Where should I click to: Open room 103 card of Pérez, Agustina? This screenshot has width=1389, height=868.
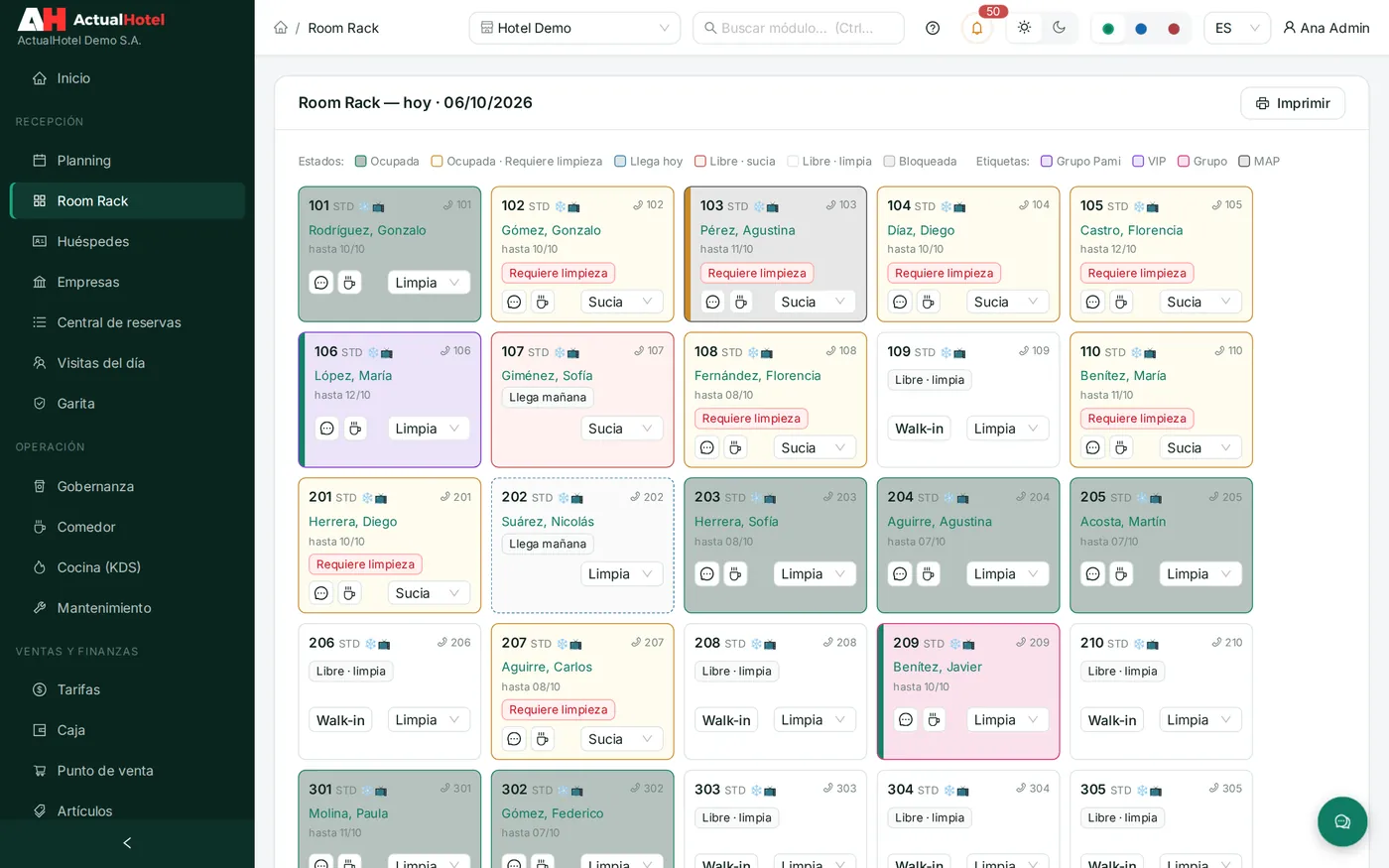(776, 254)
